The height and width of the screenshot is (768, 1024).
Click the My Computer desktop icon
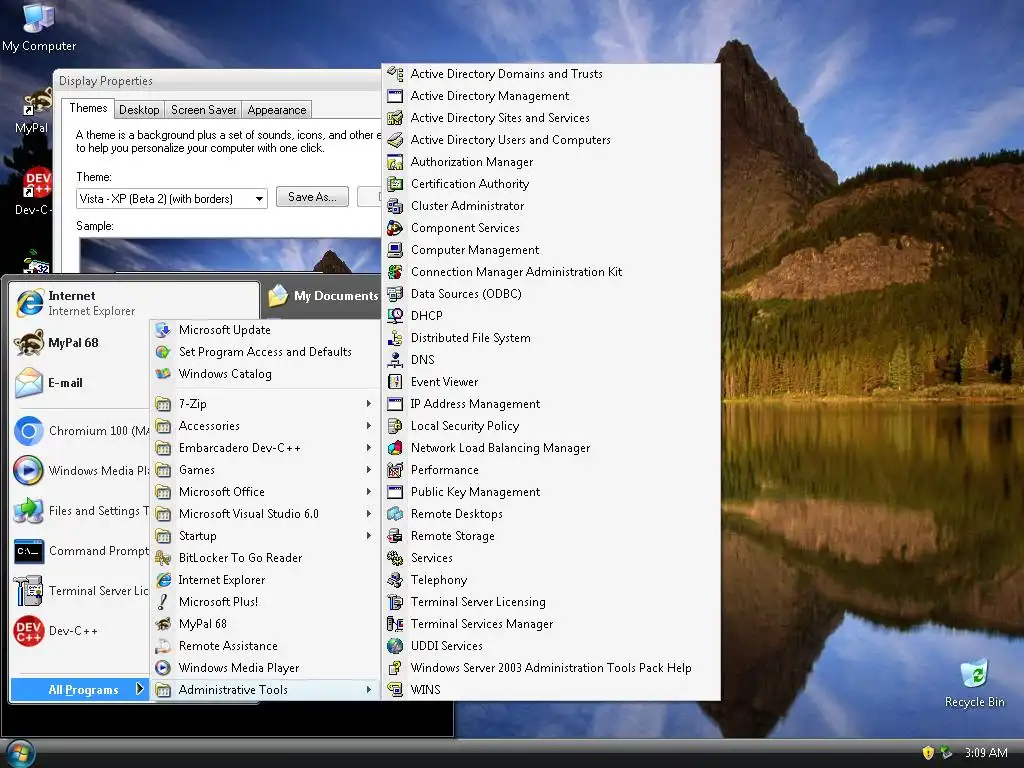39,27
